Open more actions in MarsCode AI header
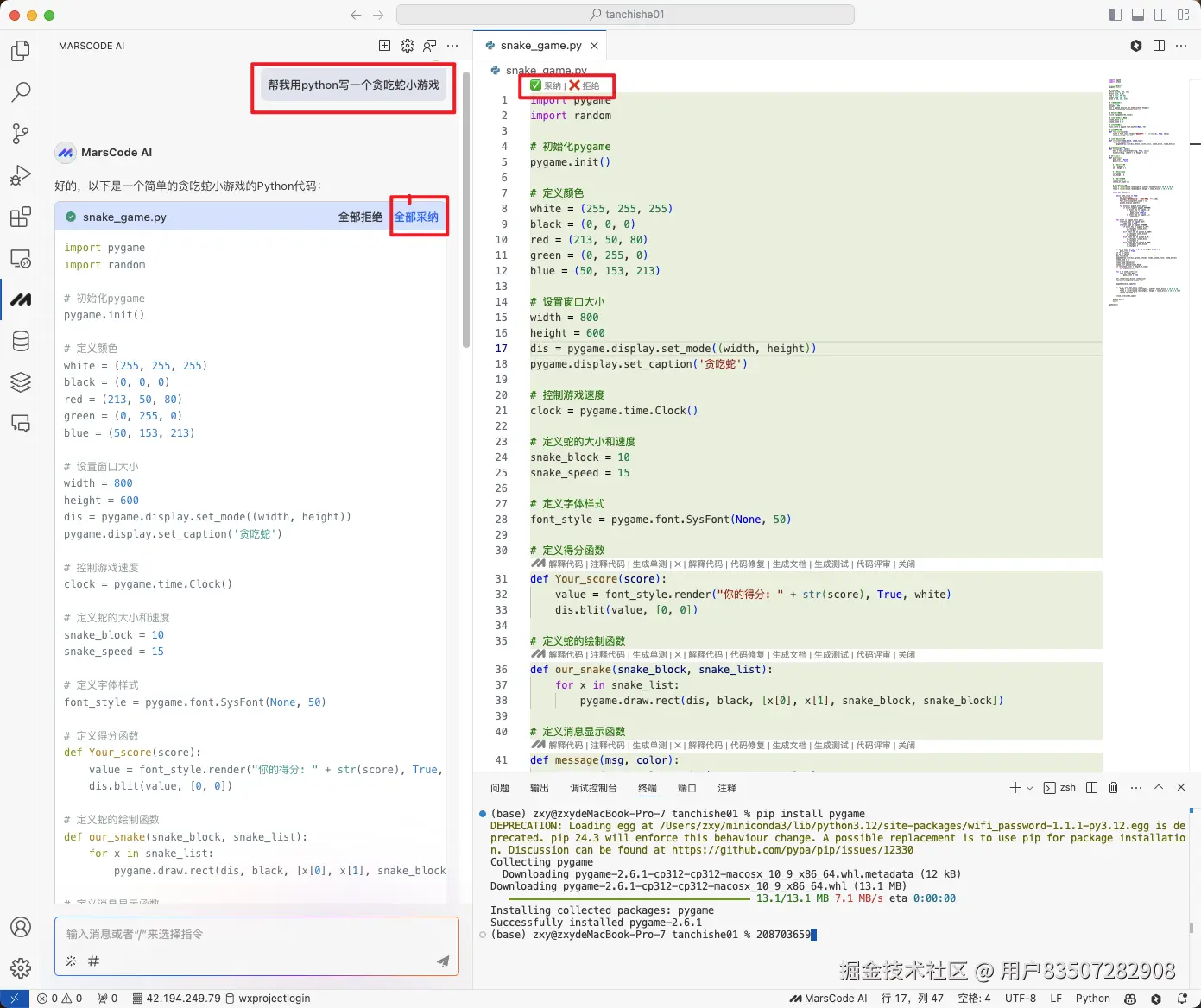Viewport: 1201px width, 1008px height. coord(452,46)
